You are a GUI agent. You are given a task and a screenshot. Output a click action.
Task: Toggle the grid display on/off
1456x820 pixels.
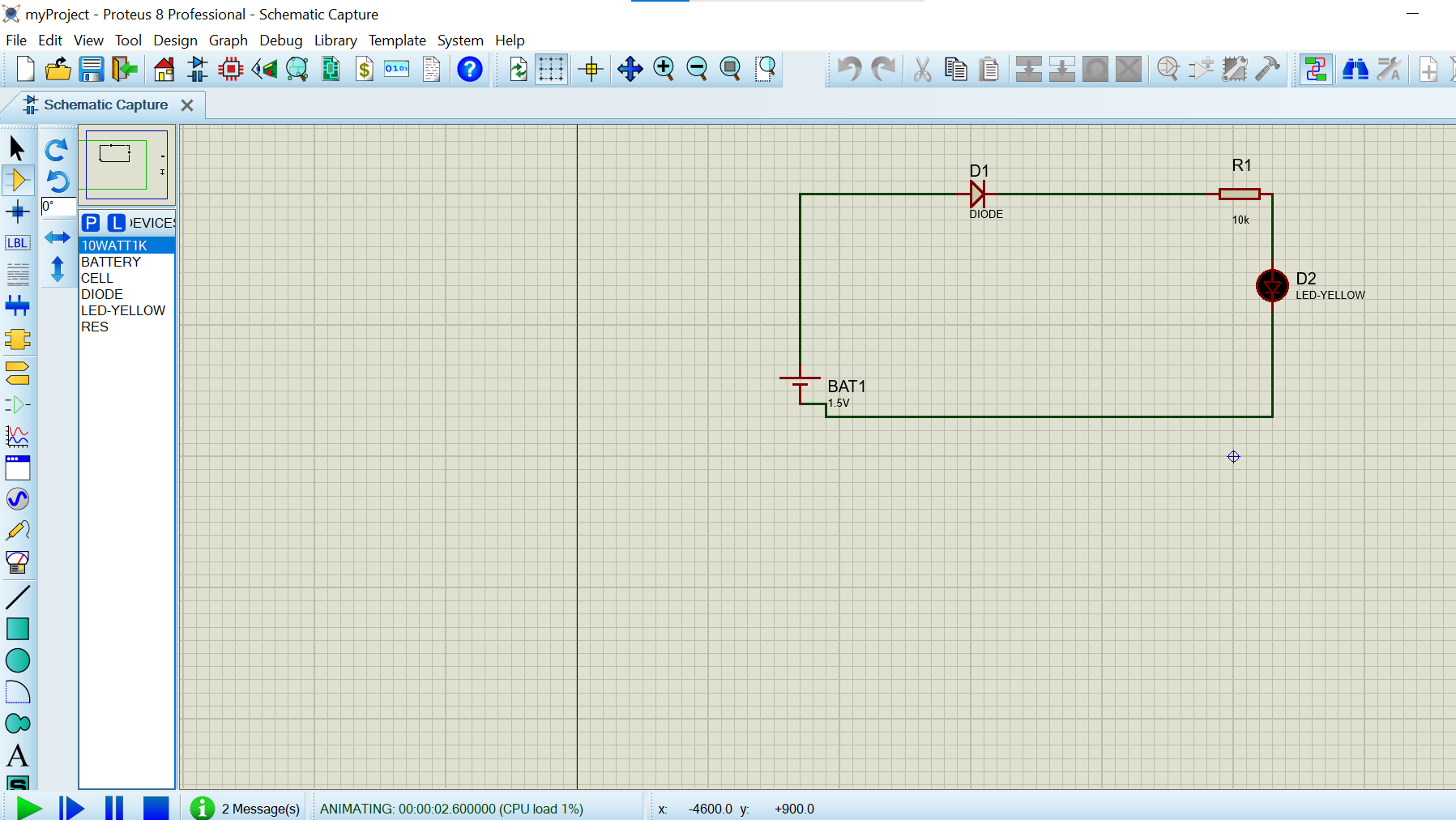point(551,70)
